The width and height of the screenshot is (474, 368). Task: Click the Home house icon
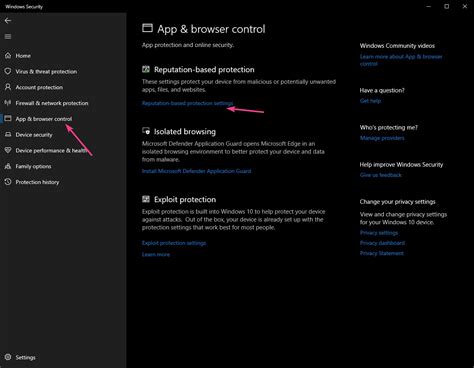pyautogui.click(x=8, y=56)
